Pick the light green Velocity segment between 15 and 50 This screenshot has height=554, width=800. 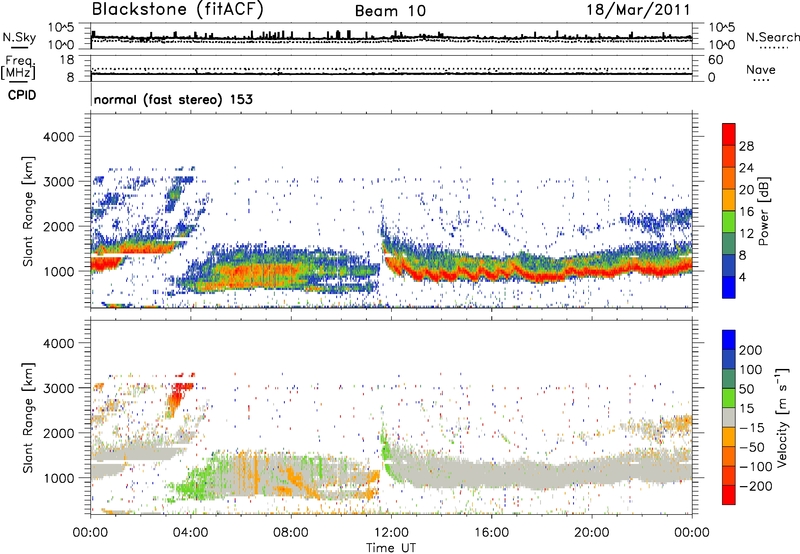(729, 398)
